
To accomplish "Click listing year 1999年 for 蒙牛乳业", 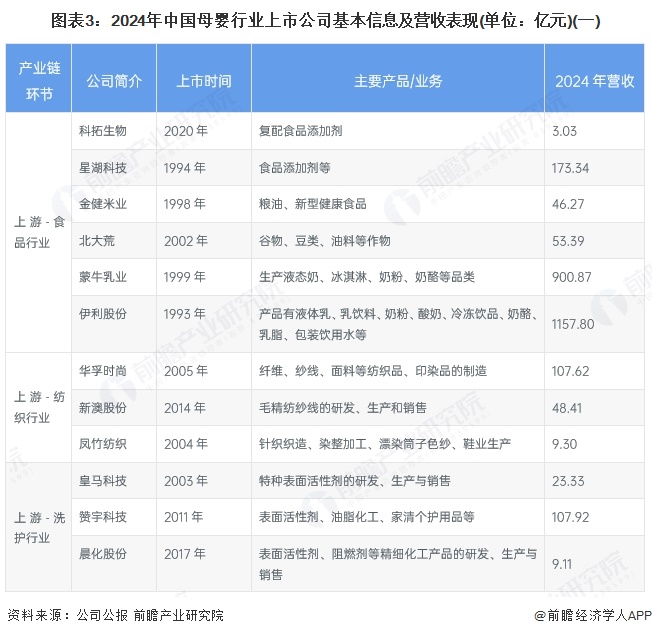I will coord(185,277).
